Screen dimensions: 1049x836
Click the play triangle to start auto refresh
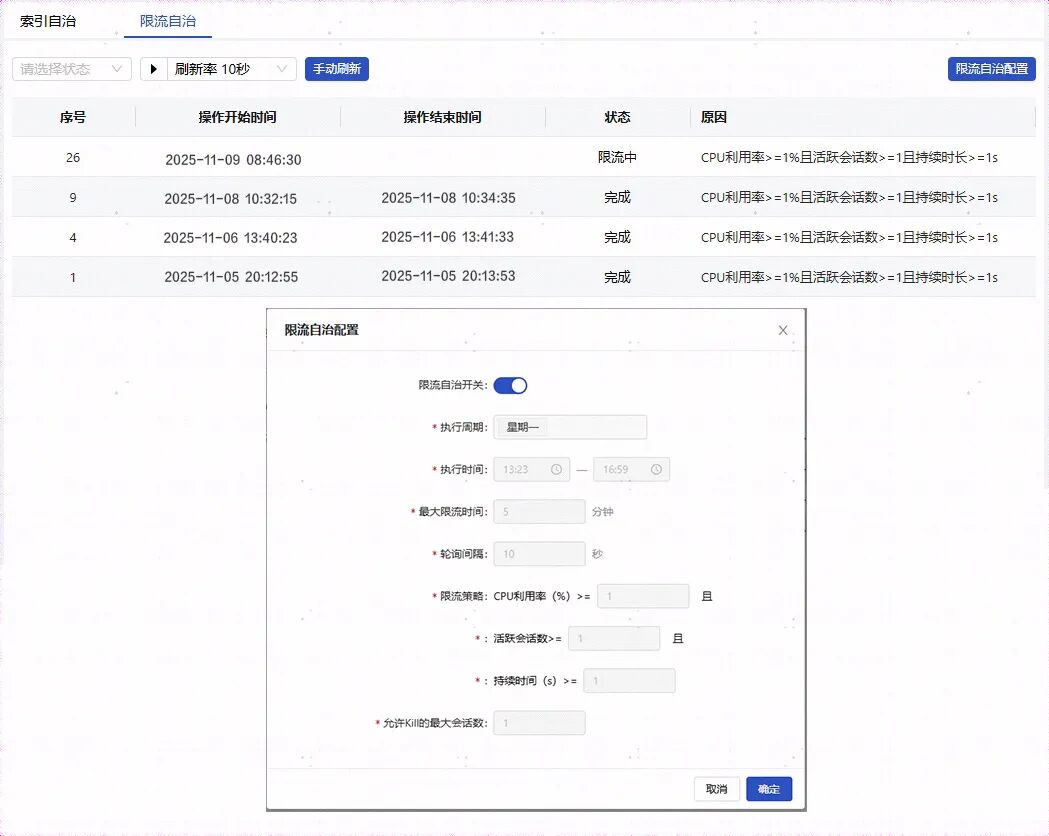(153, 69)
